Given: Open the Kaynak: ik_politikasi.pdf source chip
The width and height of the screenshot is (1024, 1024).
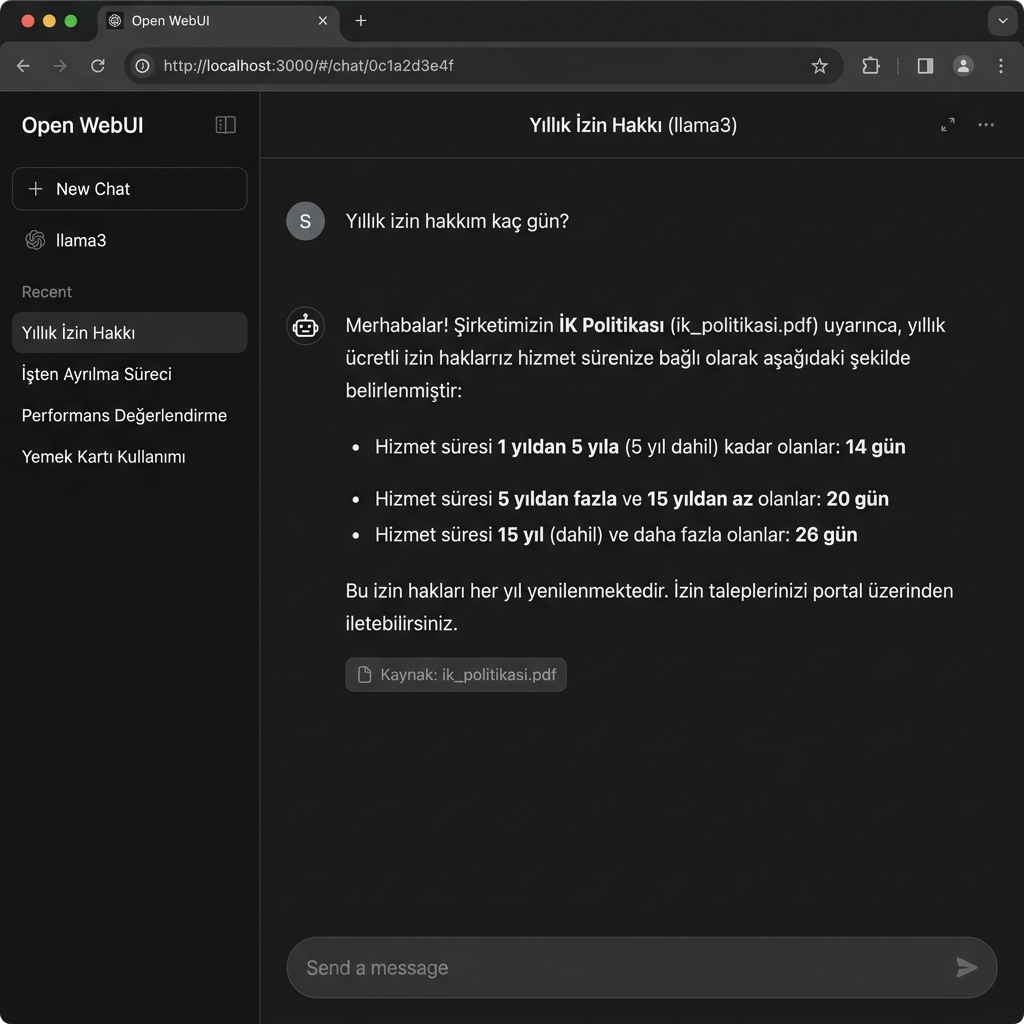Looking at the screenshot, I should click(456, 675).
